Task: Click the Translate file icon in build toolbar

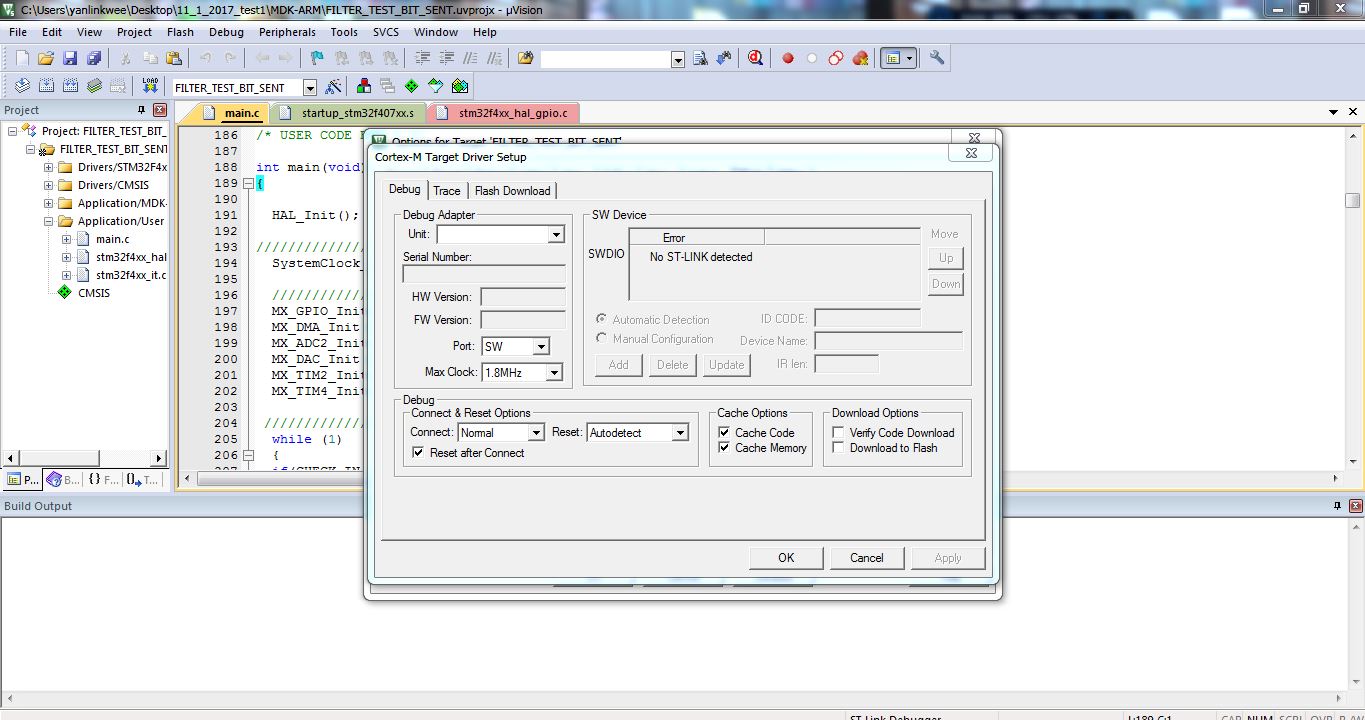Action: click(23, 87)
